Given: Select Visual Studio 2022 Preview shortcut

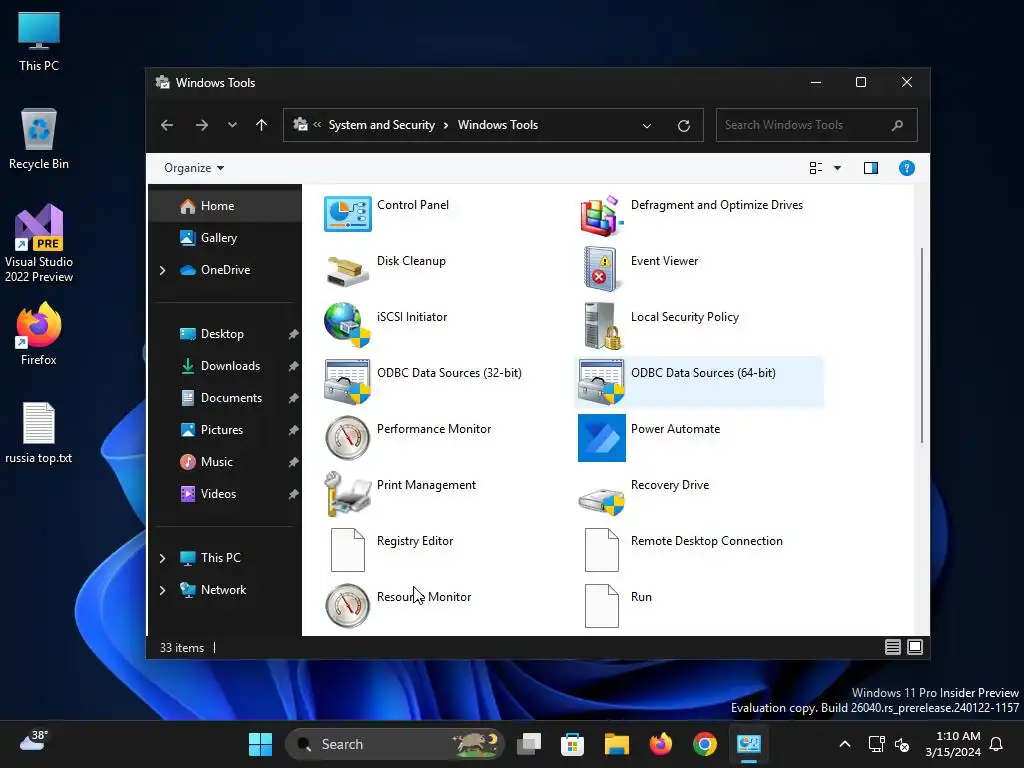Looking at the screenshot, I should point(39,243).
